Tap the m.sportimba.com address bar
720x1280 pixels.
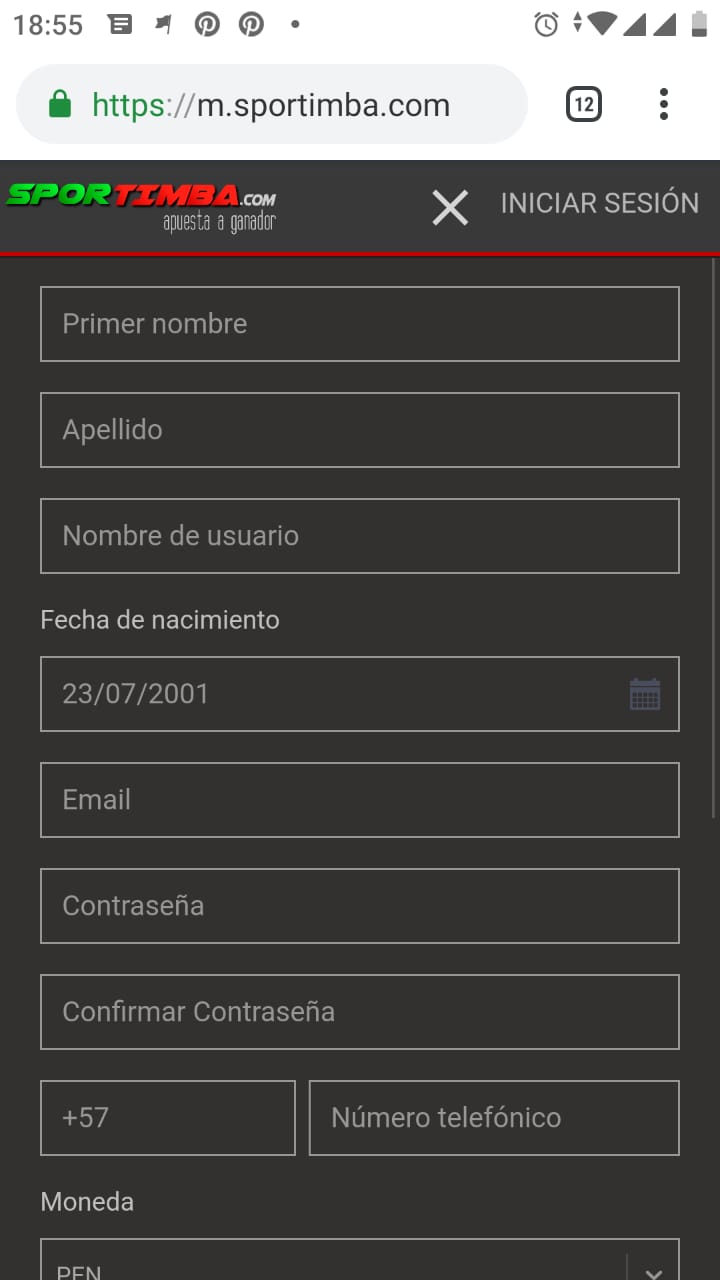tap(300, 105)
